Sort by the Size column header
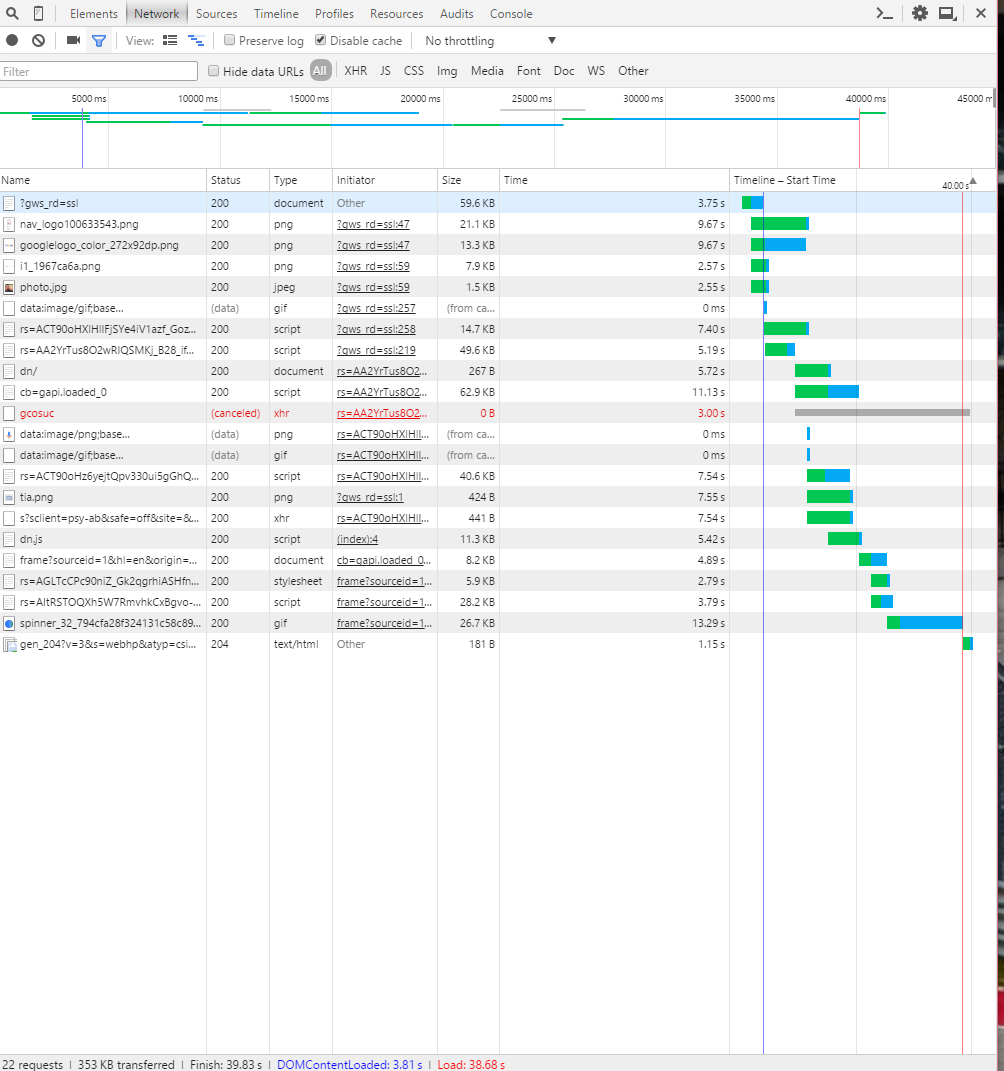Viewport: 1004px width, 1071px height. click(469, 180)
